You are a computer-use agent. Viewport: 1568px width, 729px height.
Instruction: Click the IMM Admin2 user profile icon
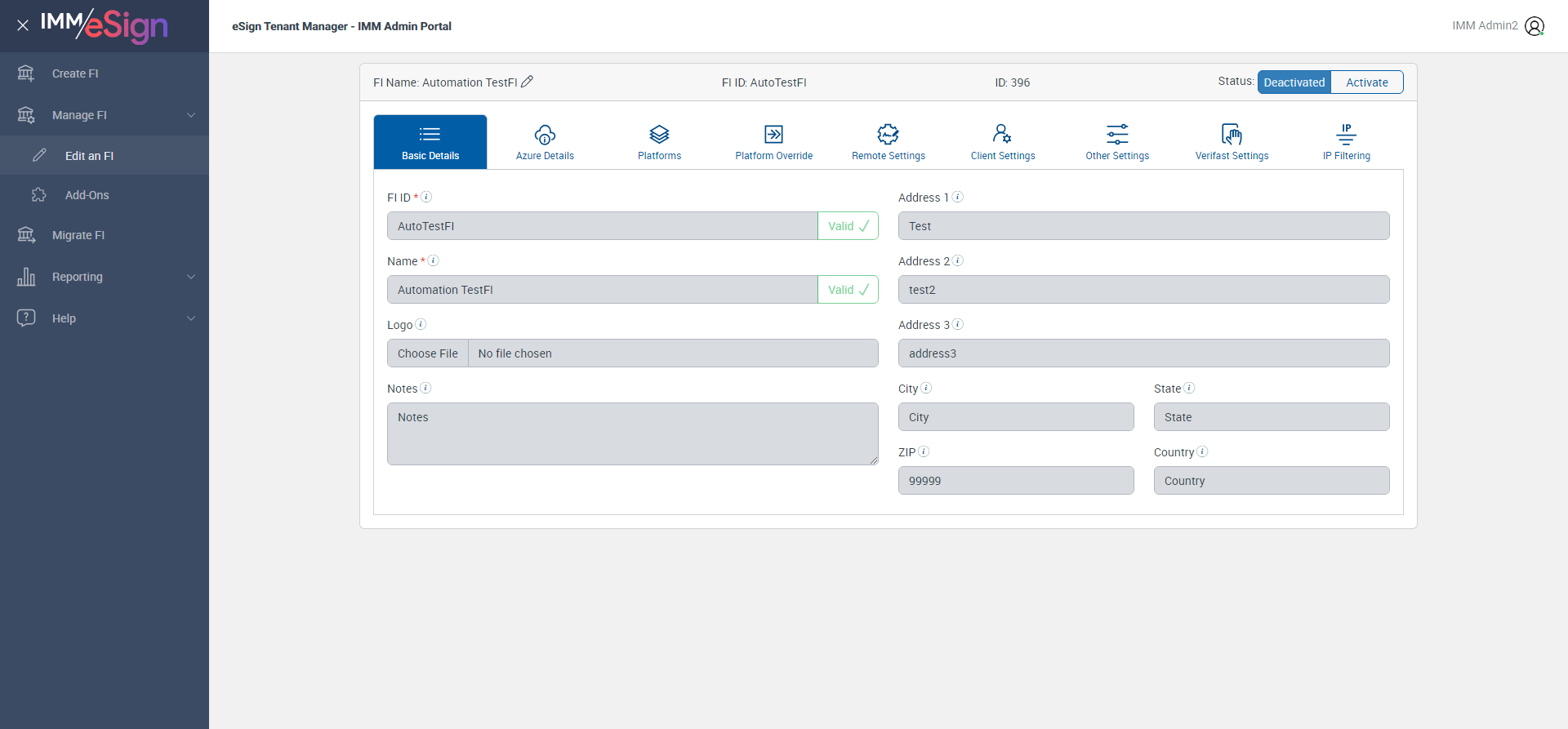coord(1535,26)
